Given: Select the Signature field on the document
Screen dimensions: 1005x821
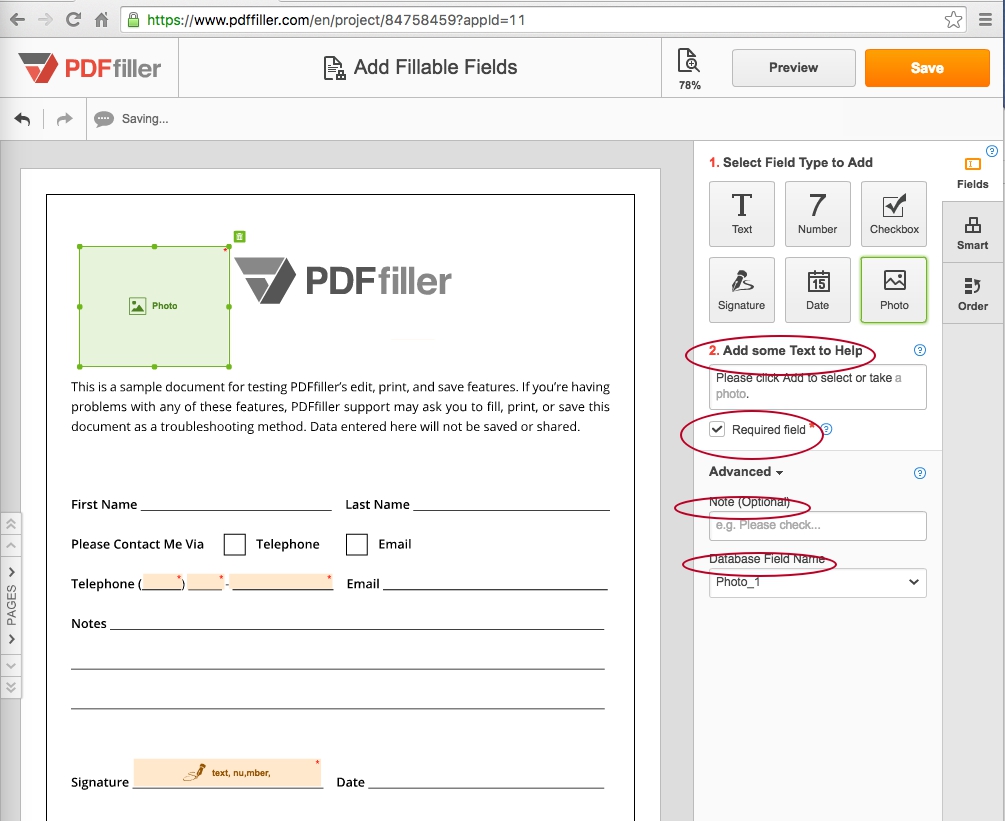Looking at the screenshot, I should (228, 773).
